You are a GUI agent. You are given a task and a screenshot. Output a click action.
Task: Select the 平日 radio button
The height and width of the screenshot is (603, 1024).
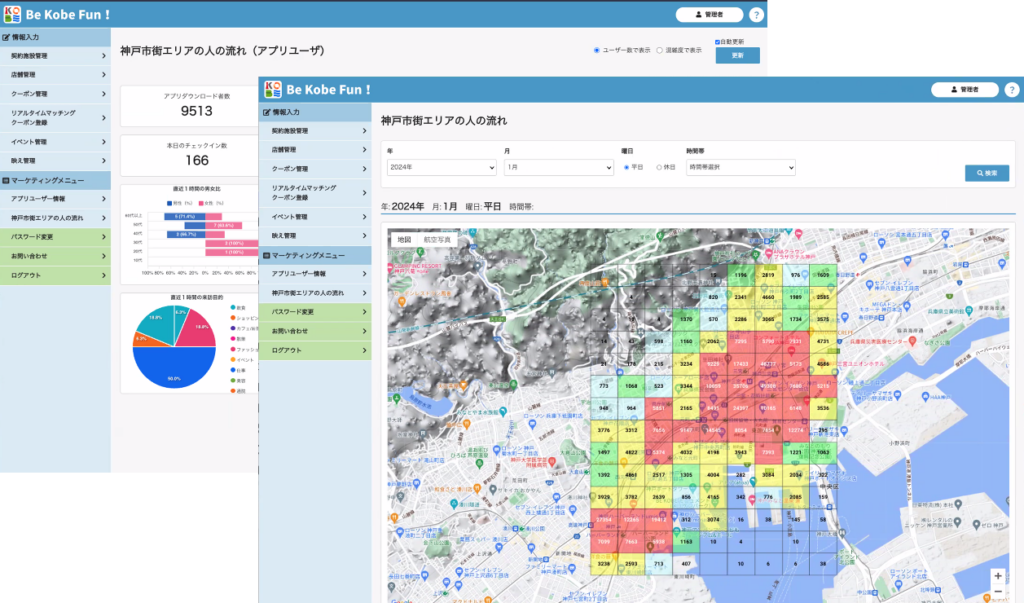point(627,168)
